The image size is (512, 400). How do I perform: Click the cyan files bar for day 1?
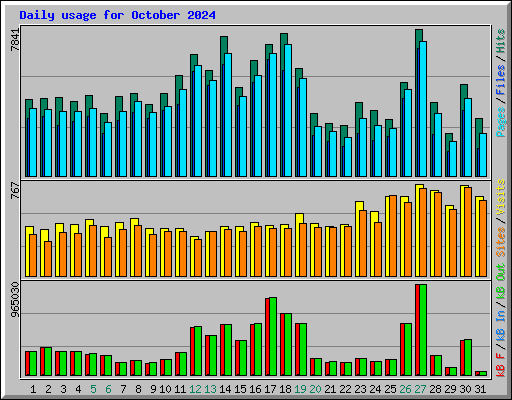point(33,142)
